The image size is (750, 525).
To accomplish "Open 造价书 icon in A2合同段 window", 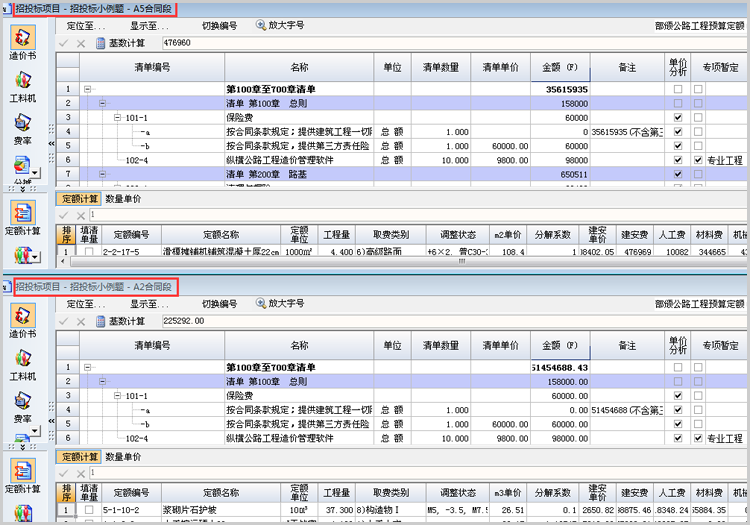I will (23, 316).
